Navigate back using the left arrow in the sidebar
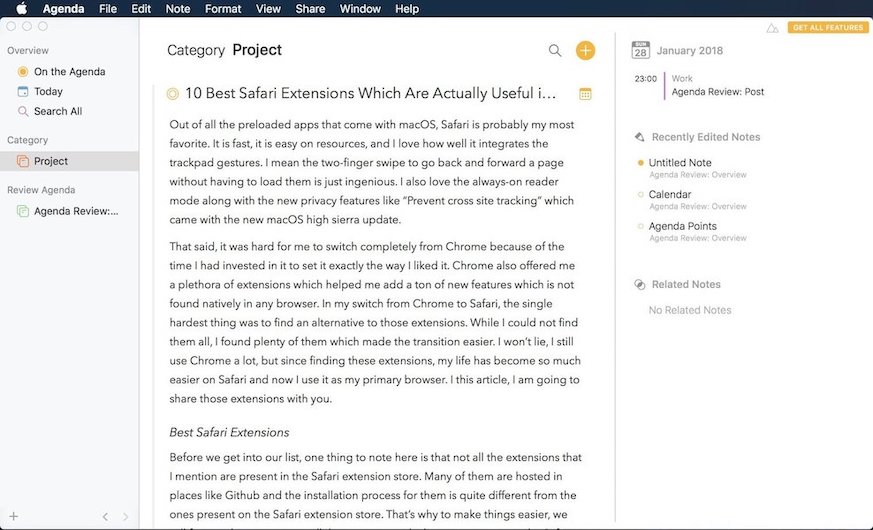This screenshot has height=530, width=873. point(105,516)
